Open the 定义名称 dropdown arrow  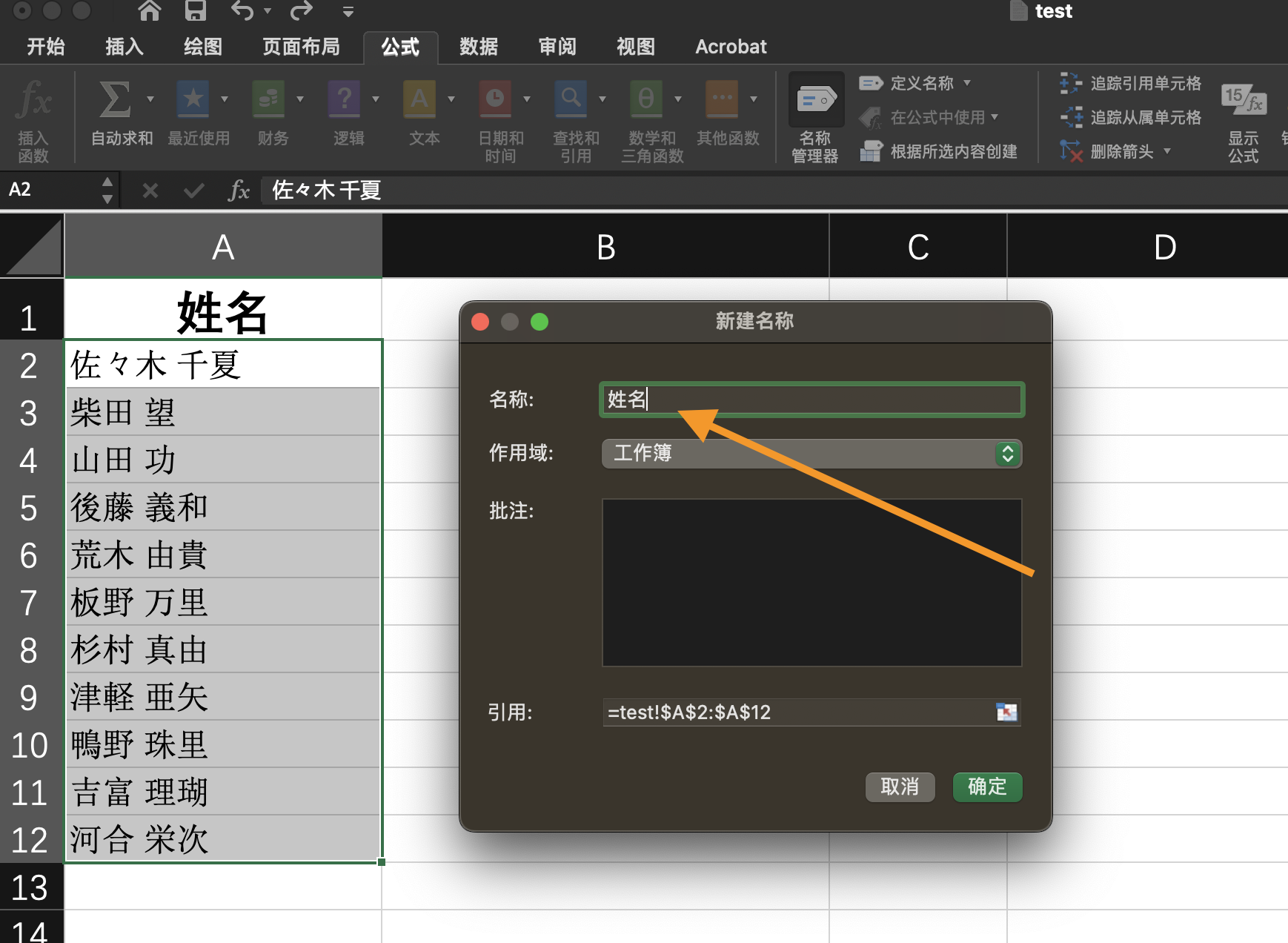(969, 83)
